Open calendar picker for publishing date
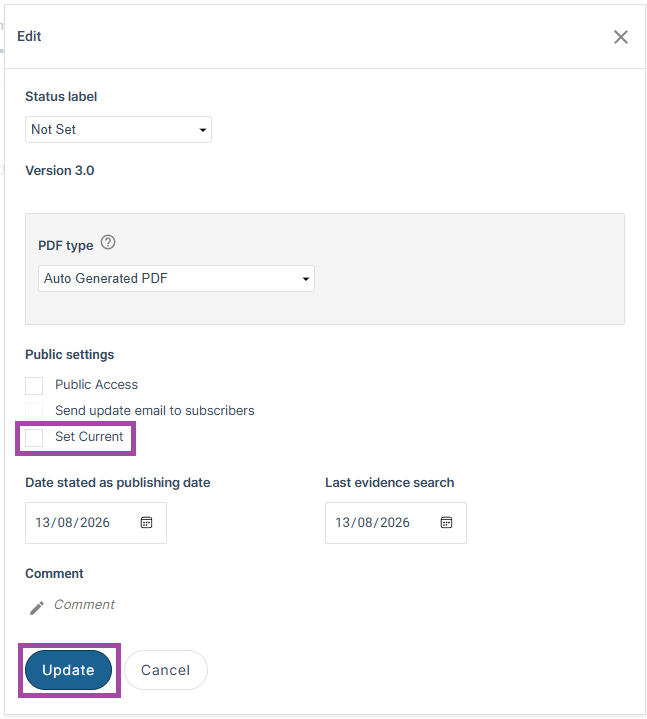Screen dimensions: 647x719 146,522
